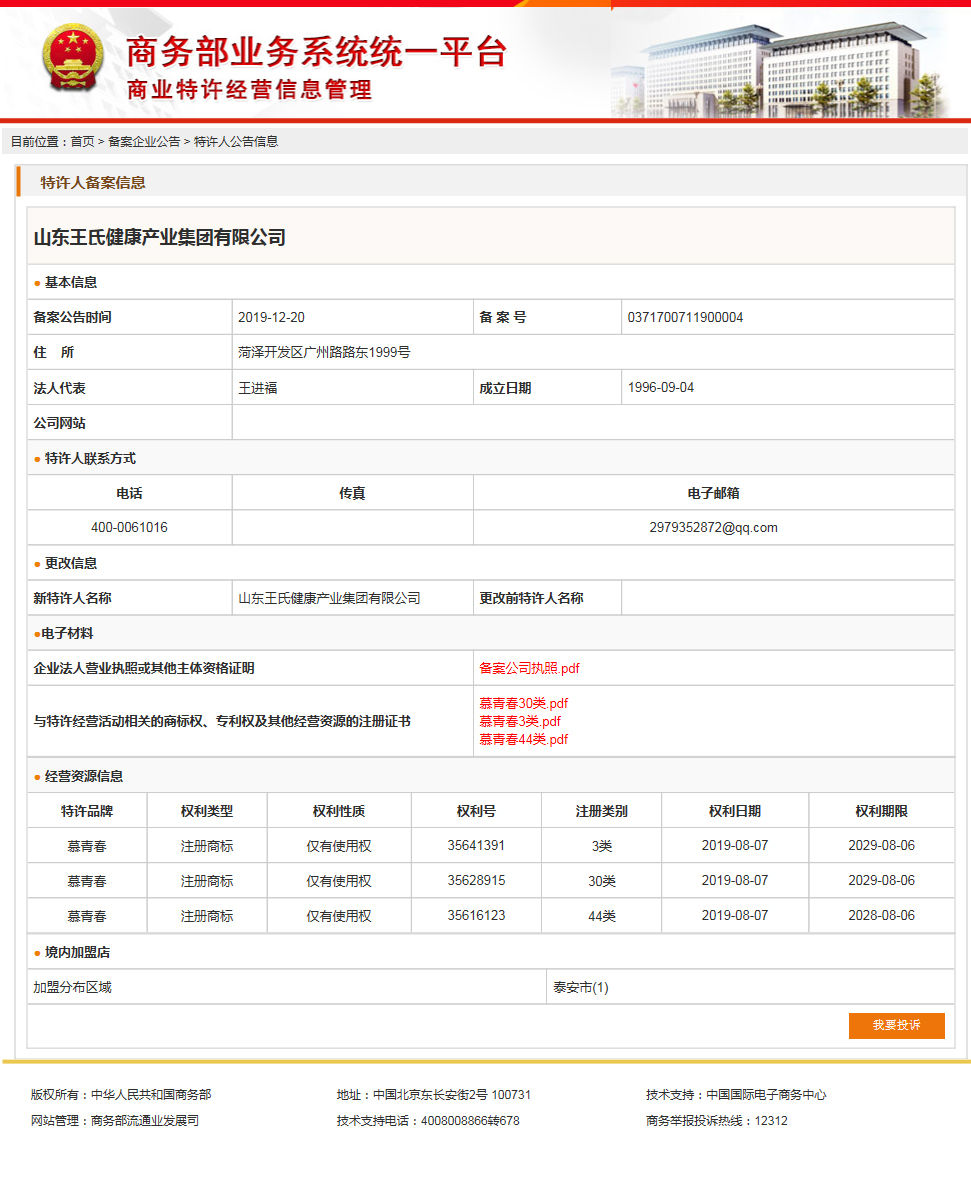The height and width of the screenshot is (1203, 971).
Task: Open 备案企业公告 breadcrumb link
Action: tap(144, 142)
